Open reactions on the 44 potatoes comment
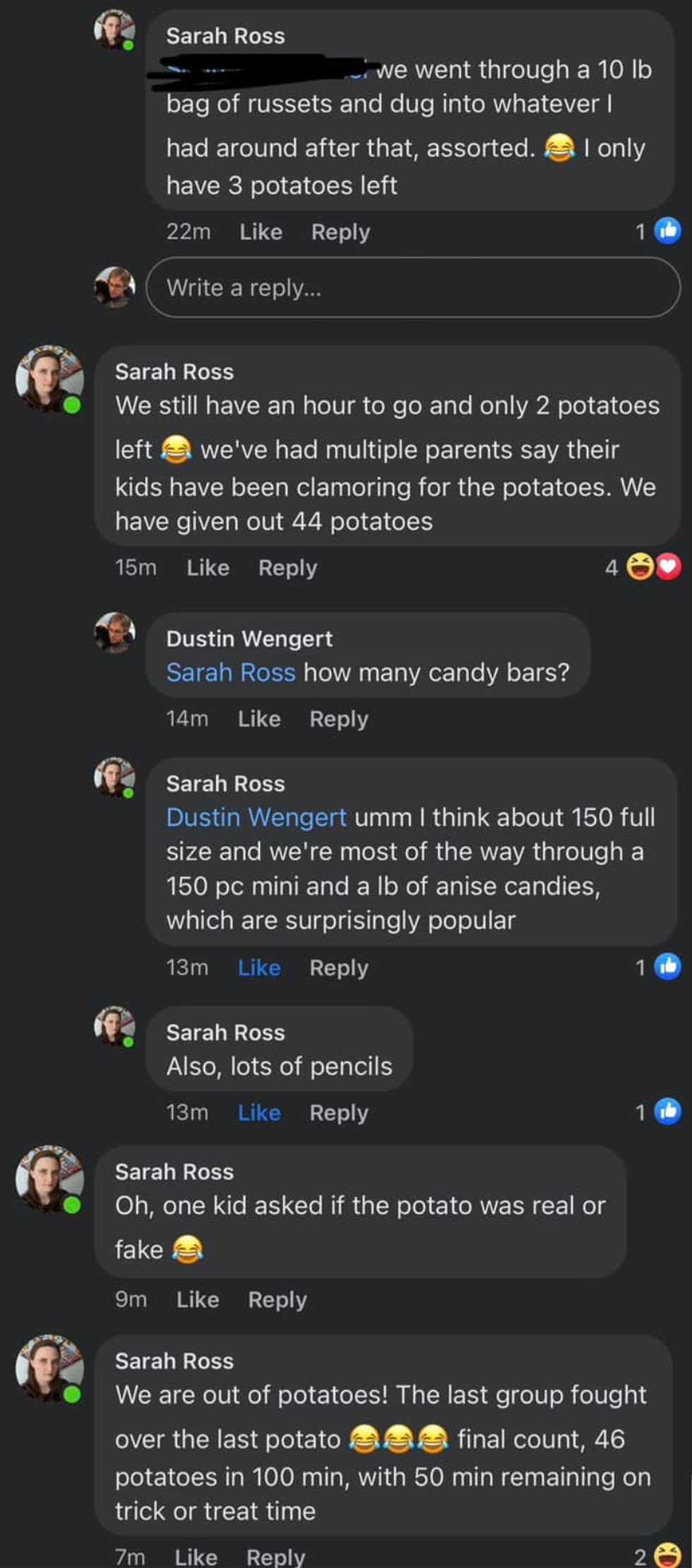The image size is (692, 1568). click(x=652, y=567)
